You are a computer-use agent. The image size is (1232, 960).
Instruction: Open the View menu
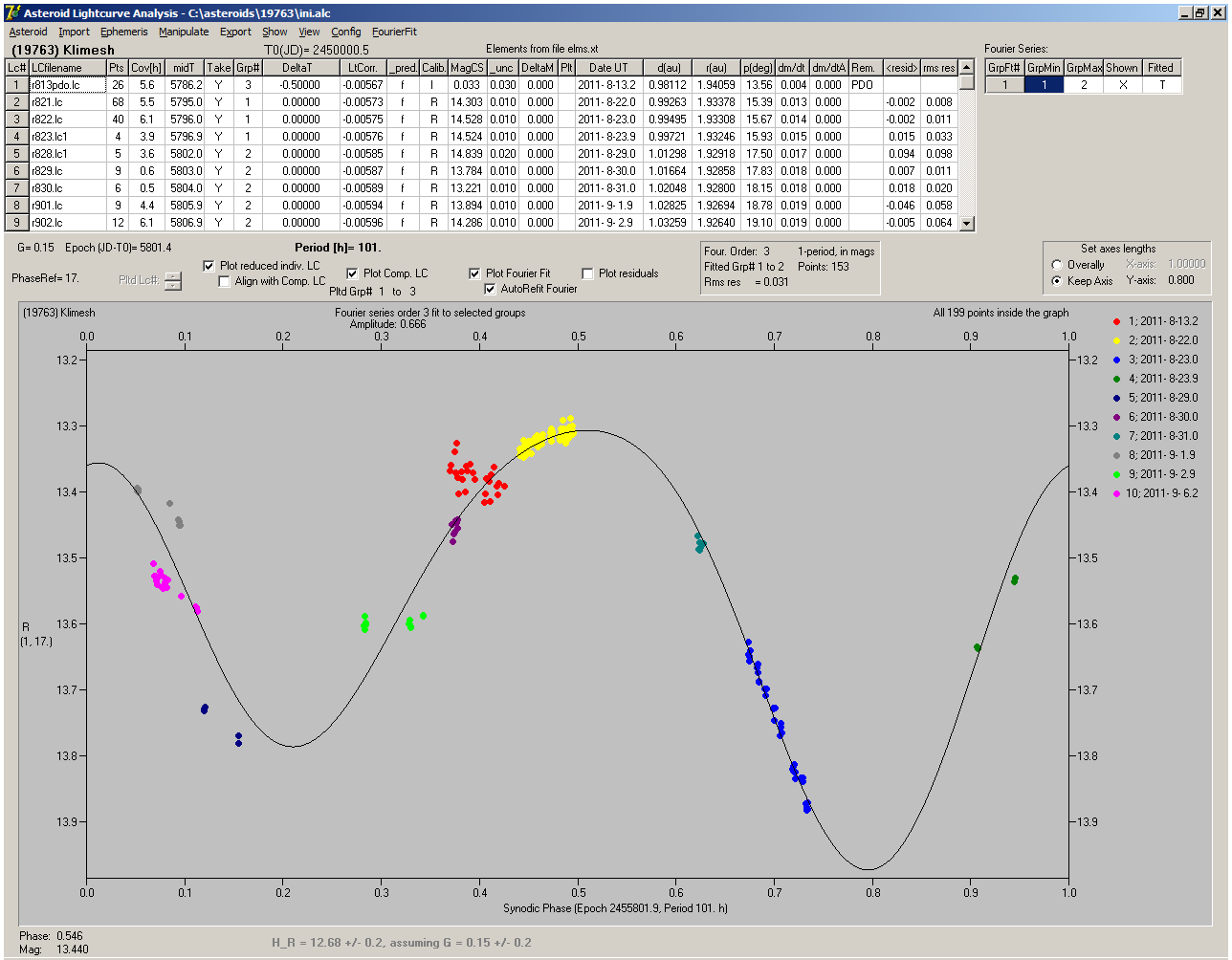(x=309, y=32)
